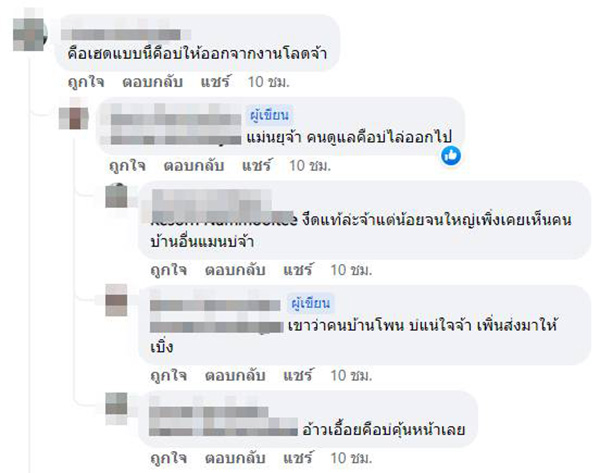Viewport: 600px width, 473px height.
Task: Click ตอบกลับ under second author reply
Action: pos(235,375)
